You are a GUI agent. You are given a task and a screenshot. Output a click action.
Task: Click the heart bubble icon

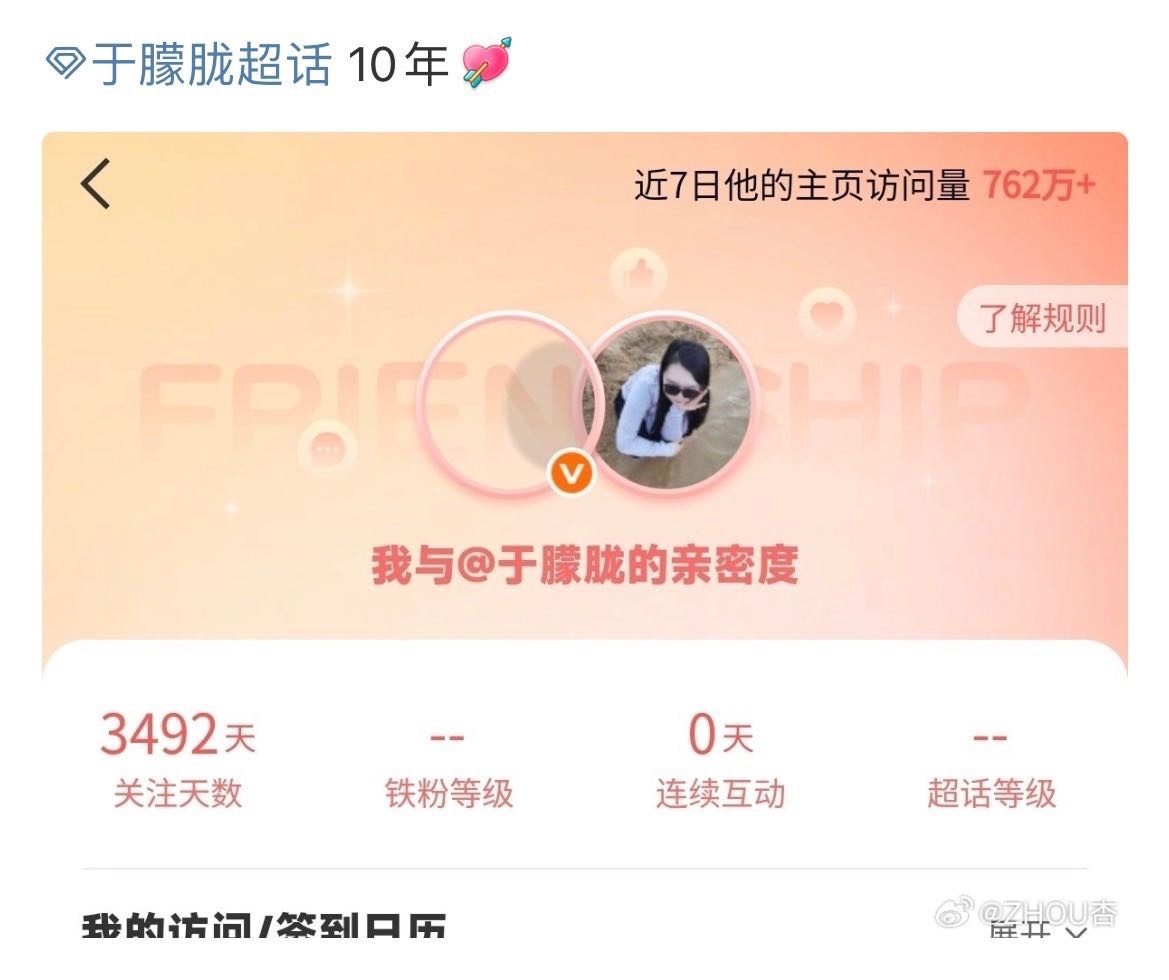(825, 312)
